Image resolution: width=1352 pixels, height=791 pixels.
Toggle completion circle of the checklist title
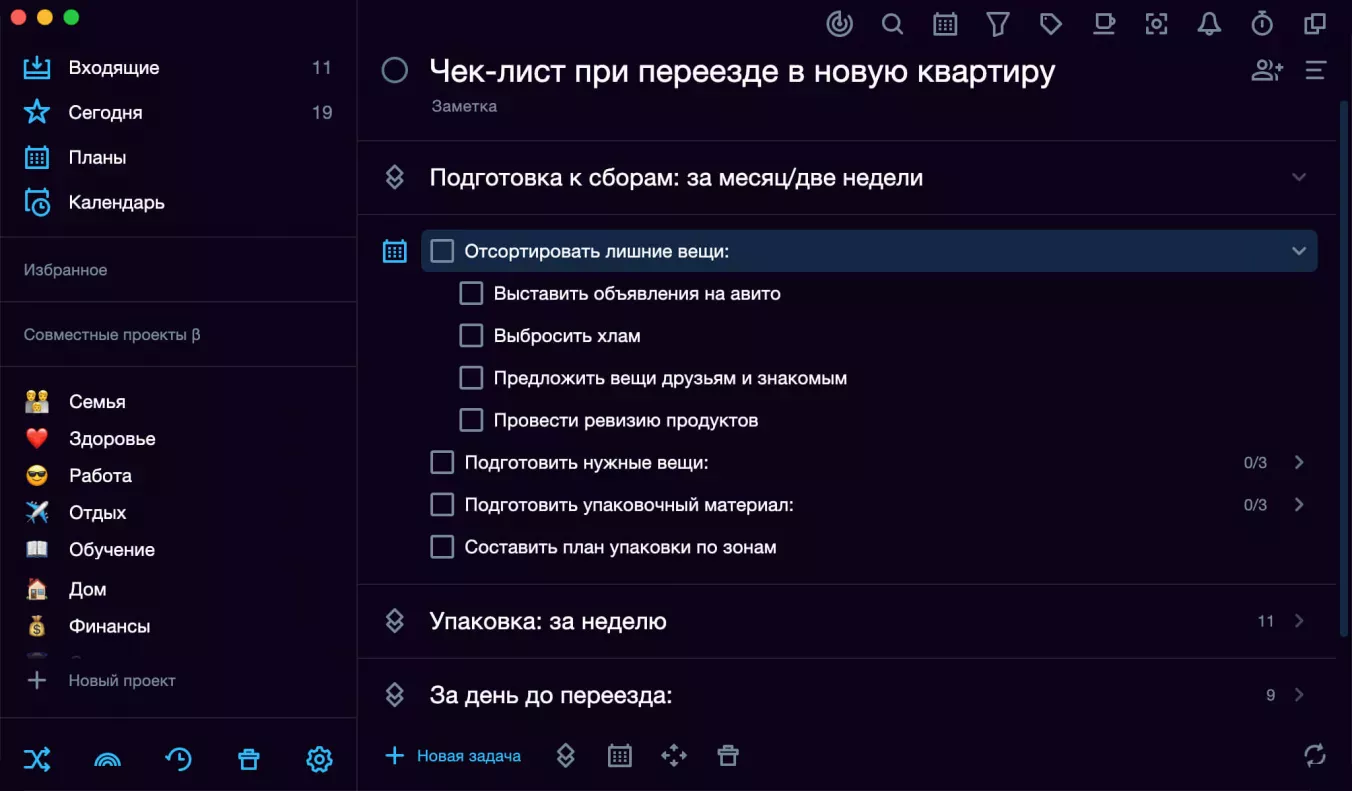(395, 70)
